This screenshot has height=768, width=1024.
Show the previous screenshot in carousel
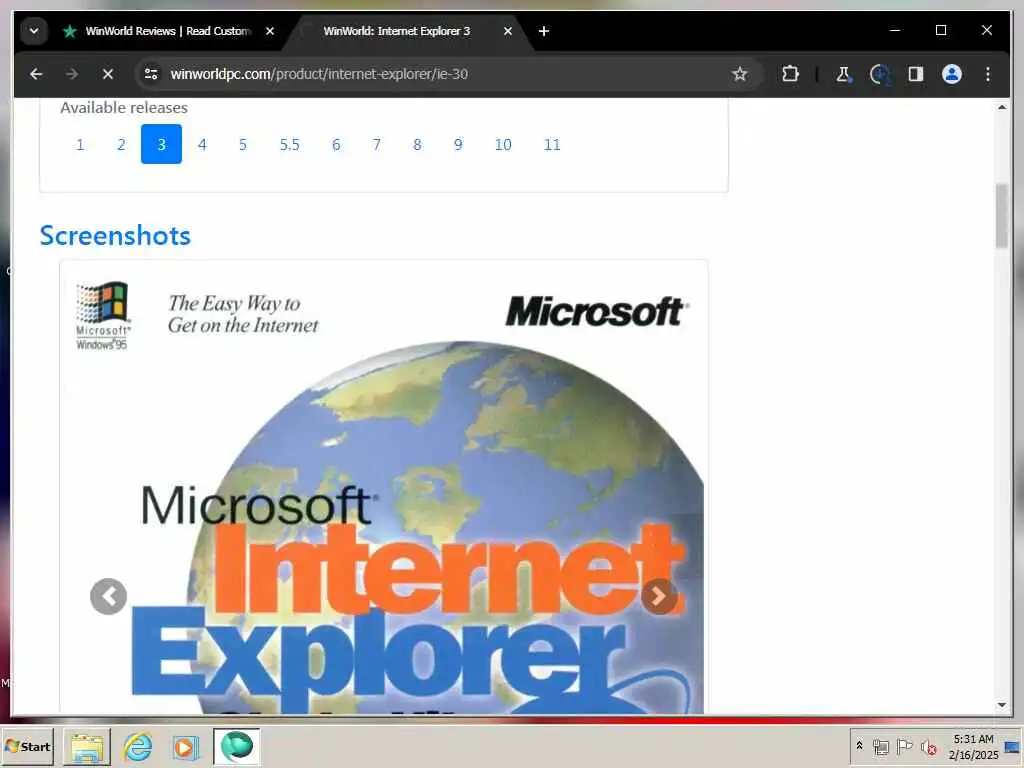pos(108,596)
